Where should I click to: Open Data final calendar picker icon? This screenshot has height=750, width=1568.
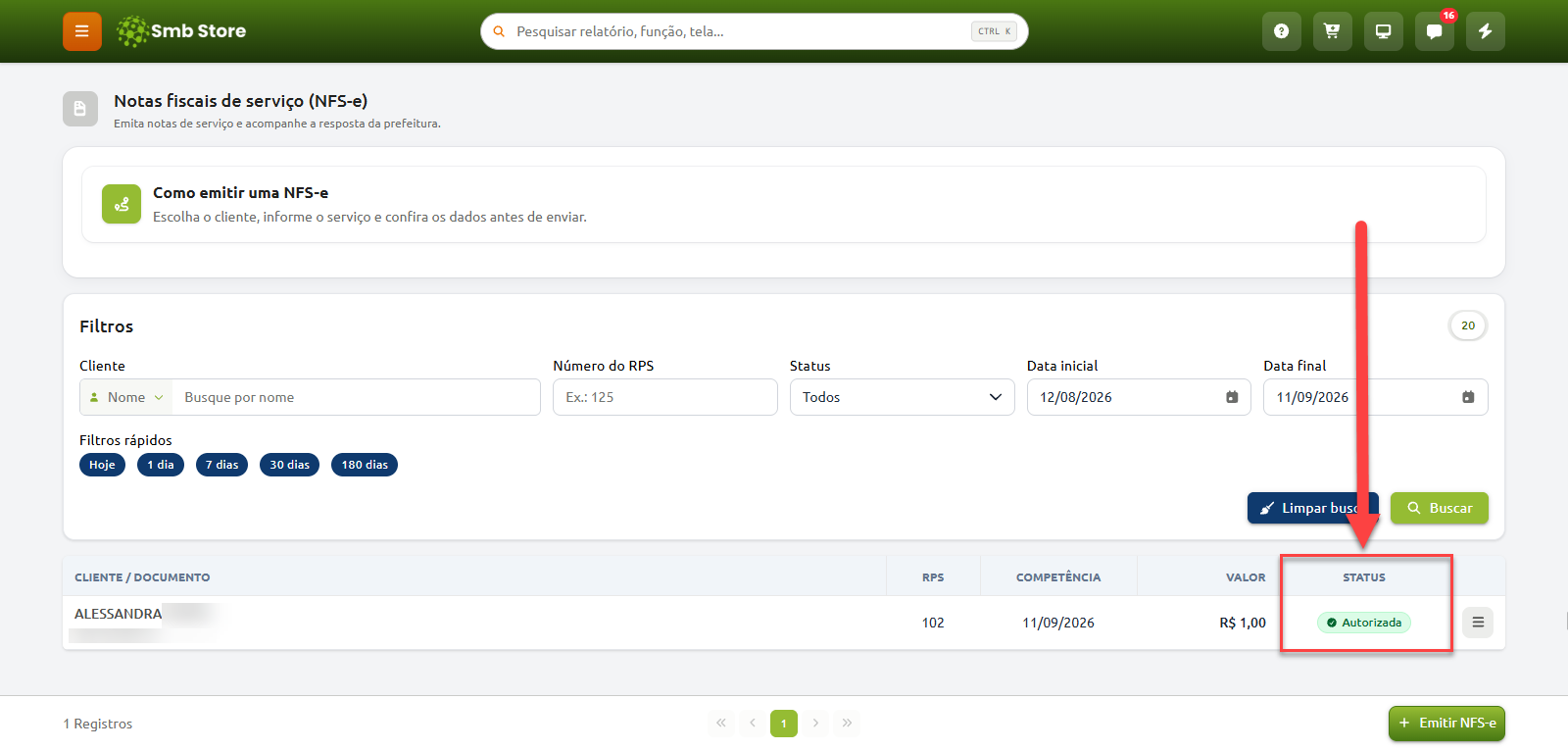click(1468, 397)
